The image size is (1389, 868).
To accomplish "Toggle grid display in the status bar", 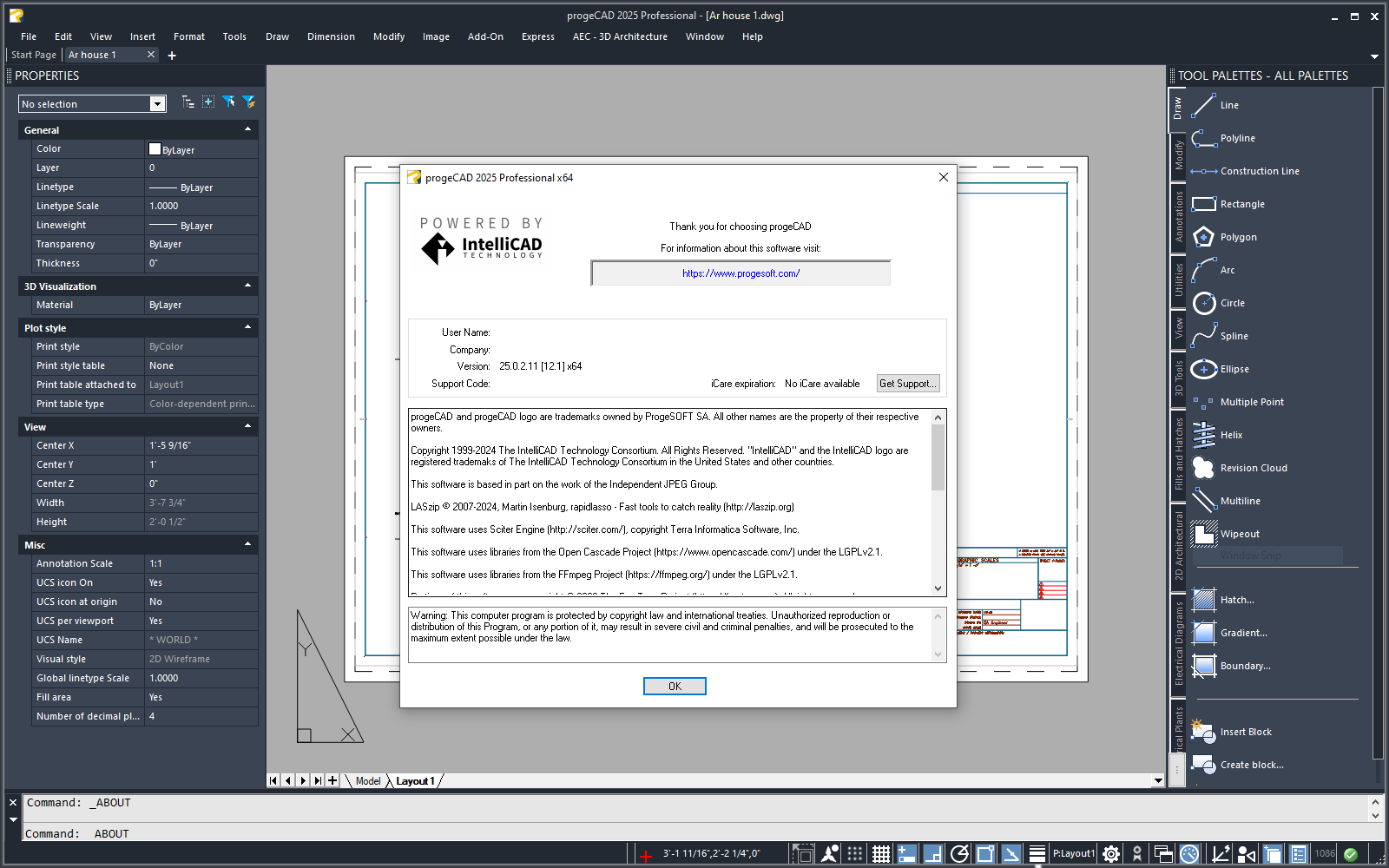I will click(880, 853).
